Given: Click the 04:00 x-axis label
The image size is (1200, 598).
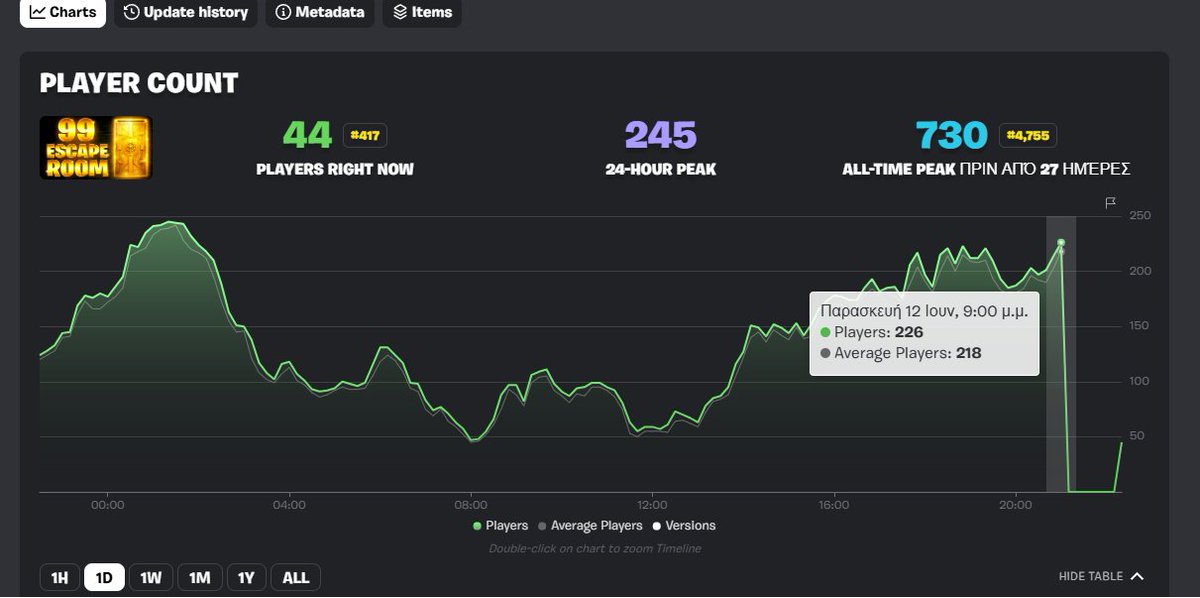Looking at the screenshot, I should (x=289, y=505).
